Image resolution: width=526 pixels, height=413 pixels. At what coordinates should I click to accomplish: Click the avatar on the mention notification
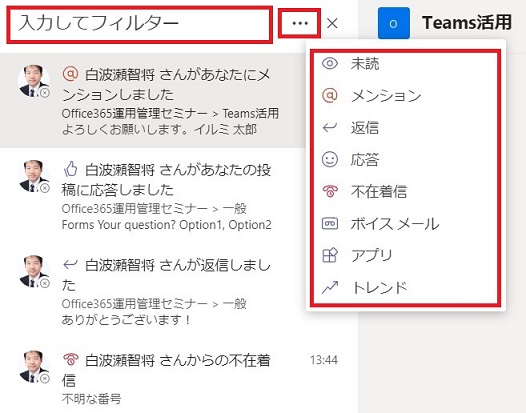click(x=34, y=81)
